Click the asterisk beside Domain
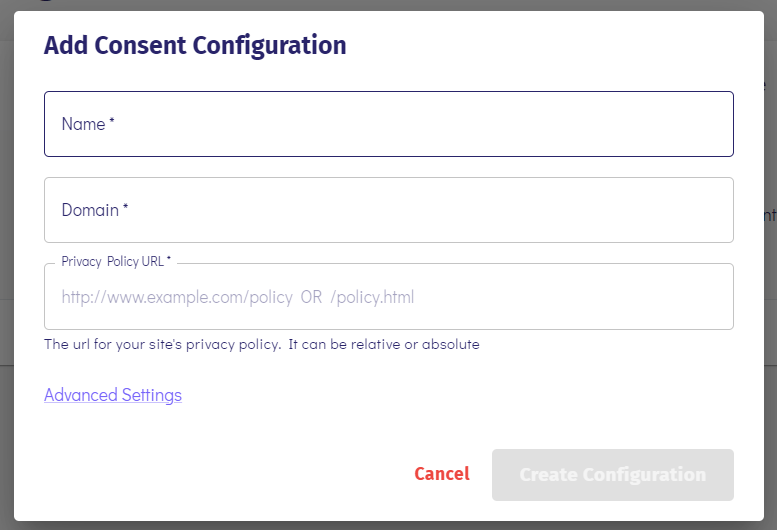The height and width of the screenshot is (530, 777). point(125,207)
